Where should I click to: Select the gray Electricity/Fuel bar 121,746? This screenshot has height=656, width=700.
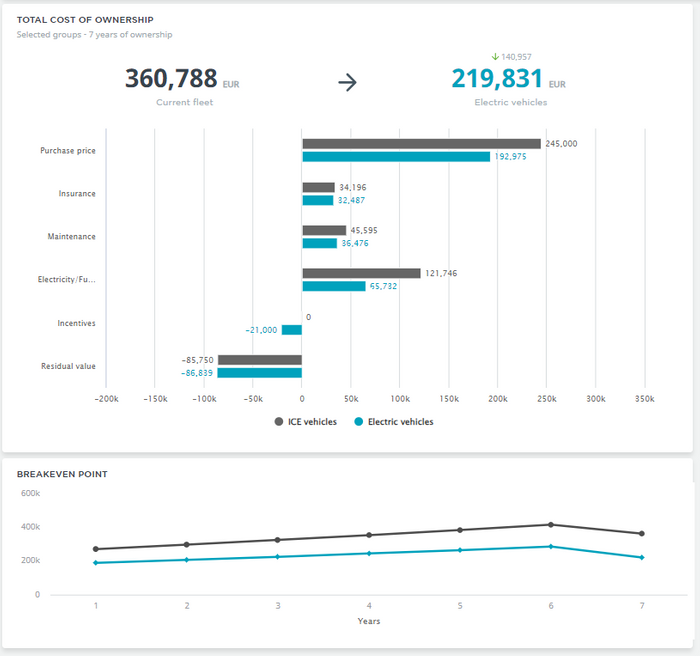pos(361,273)
